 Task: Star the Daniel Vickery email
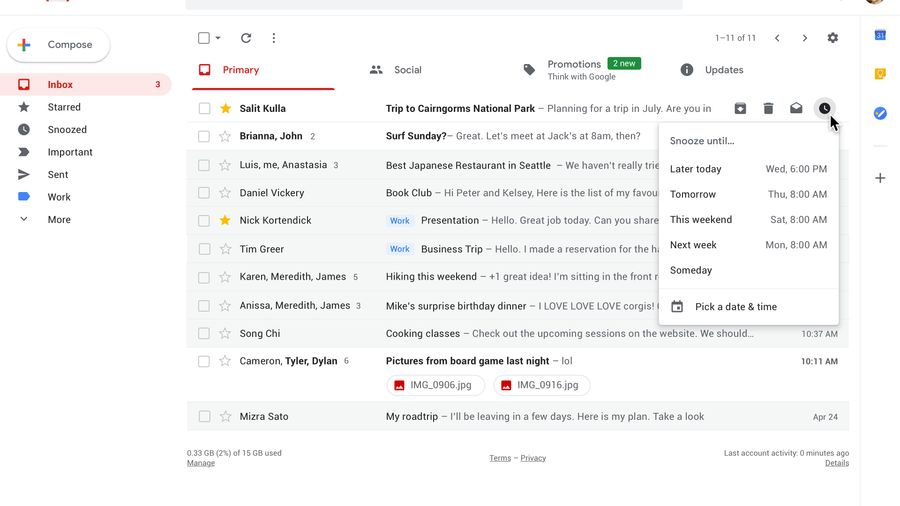pyautogui.click(x=225, y=193)
